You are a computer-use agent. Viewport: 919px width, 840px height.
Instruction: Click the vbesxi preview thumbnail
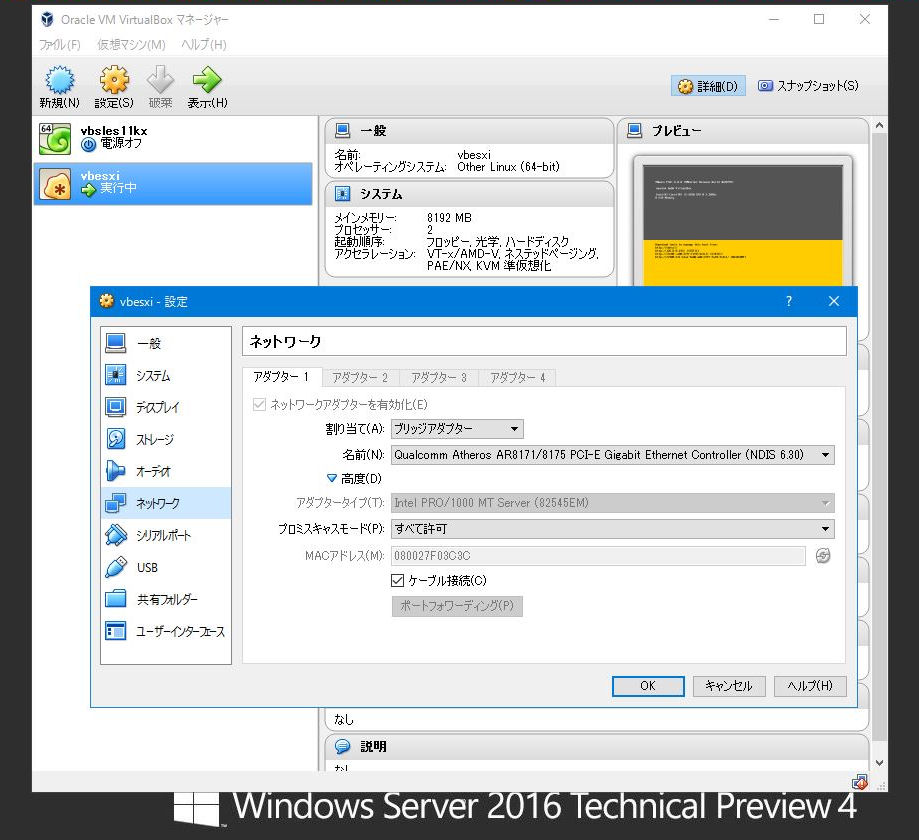(743, 226)
